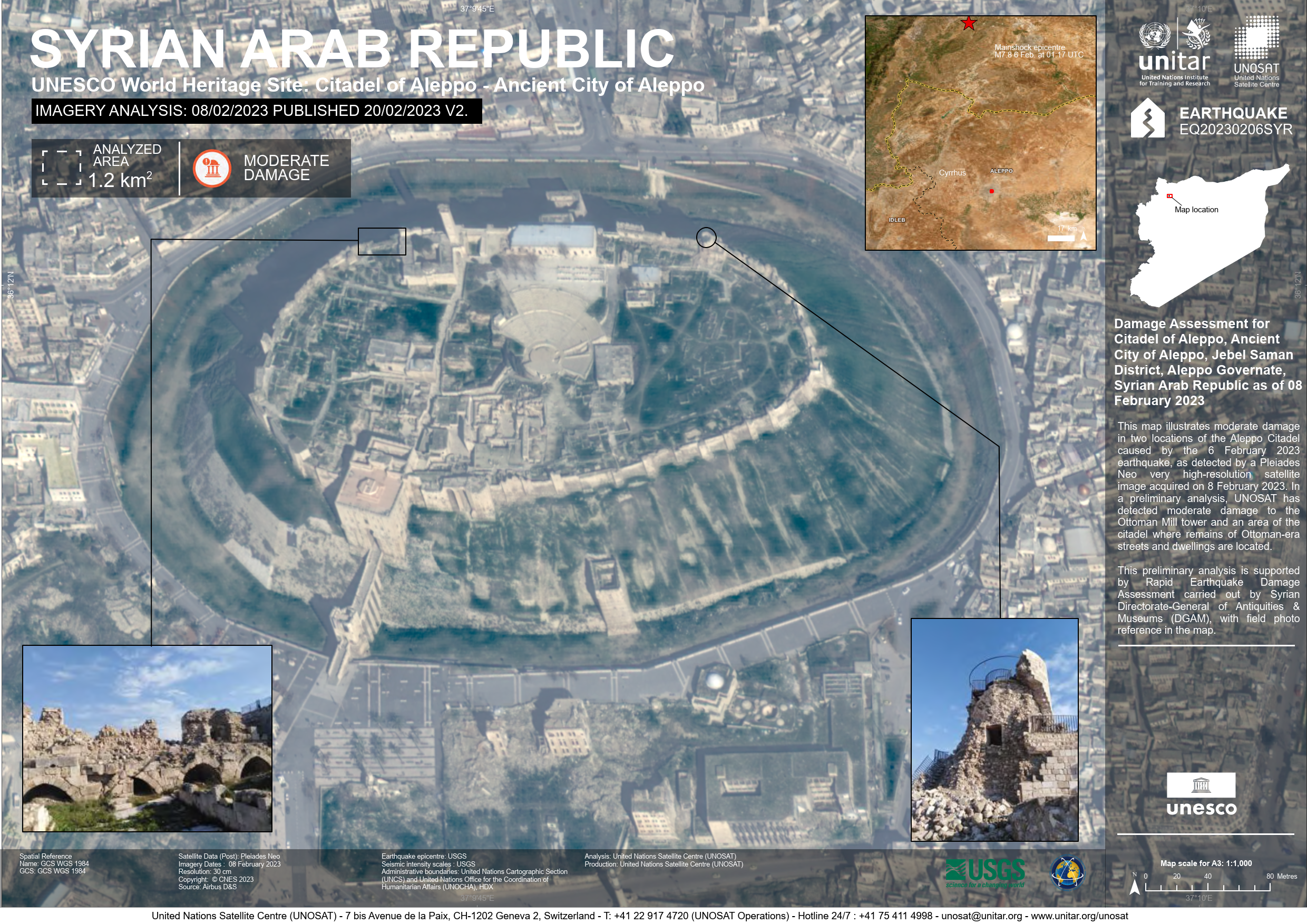This screenshot has height=924, width=1307.
Task: Click the round globe emblem beside USGS
Action: 1067,873
